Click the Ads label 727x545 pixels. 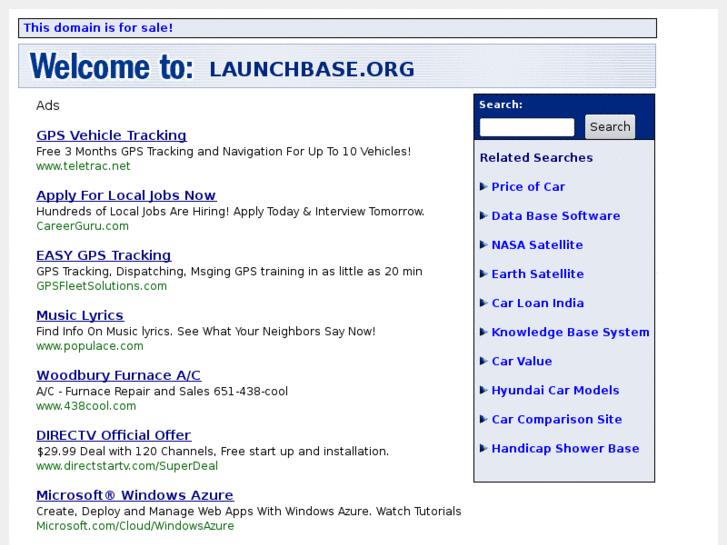click(48, 105)
